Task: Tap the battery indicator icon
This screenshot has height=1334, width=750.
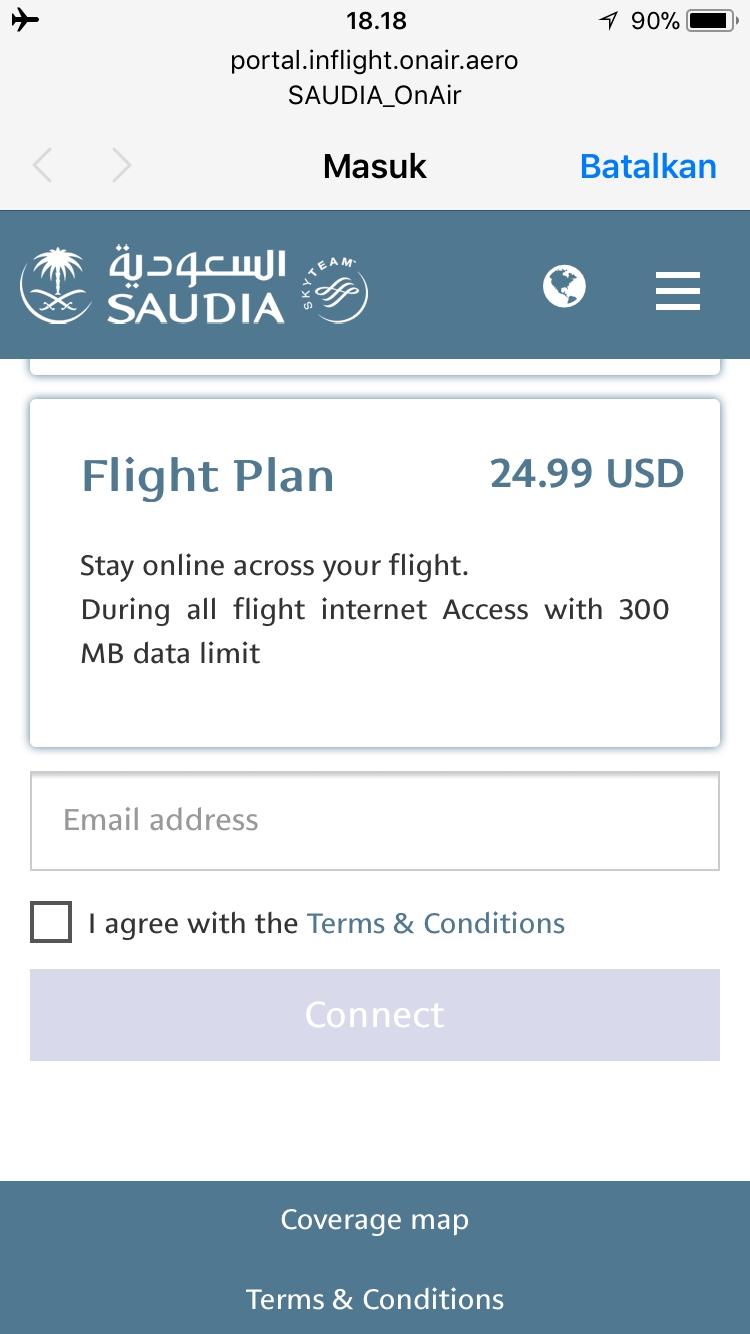Action: coord(710,21)
